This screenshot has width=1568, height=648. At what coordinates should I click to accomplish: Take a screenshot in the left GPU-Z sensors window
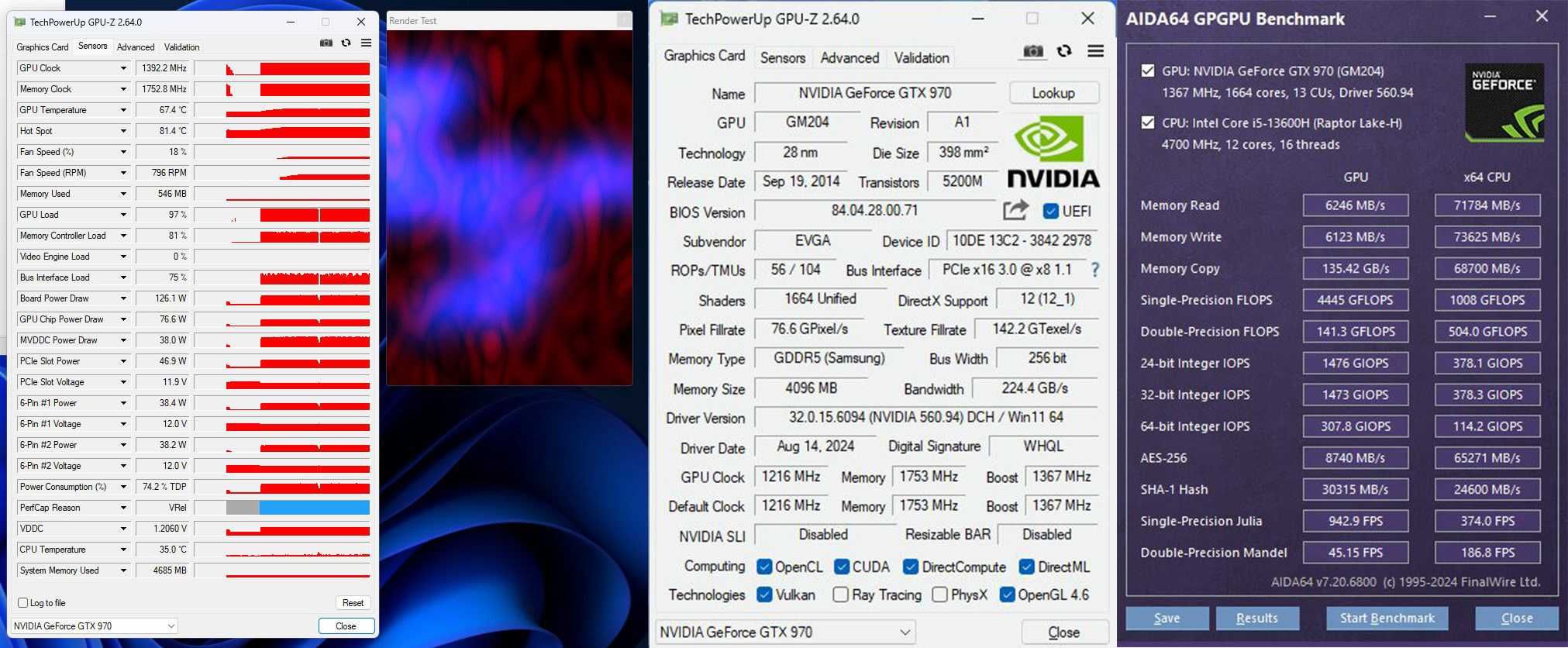coord(326,43)
